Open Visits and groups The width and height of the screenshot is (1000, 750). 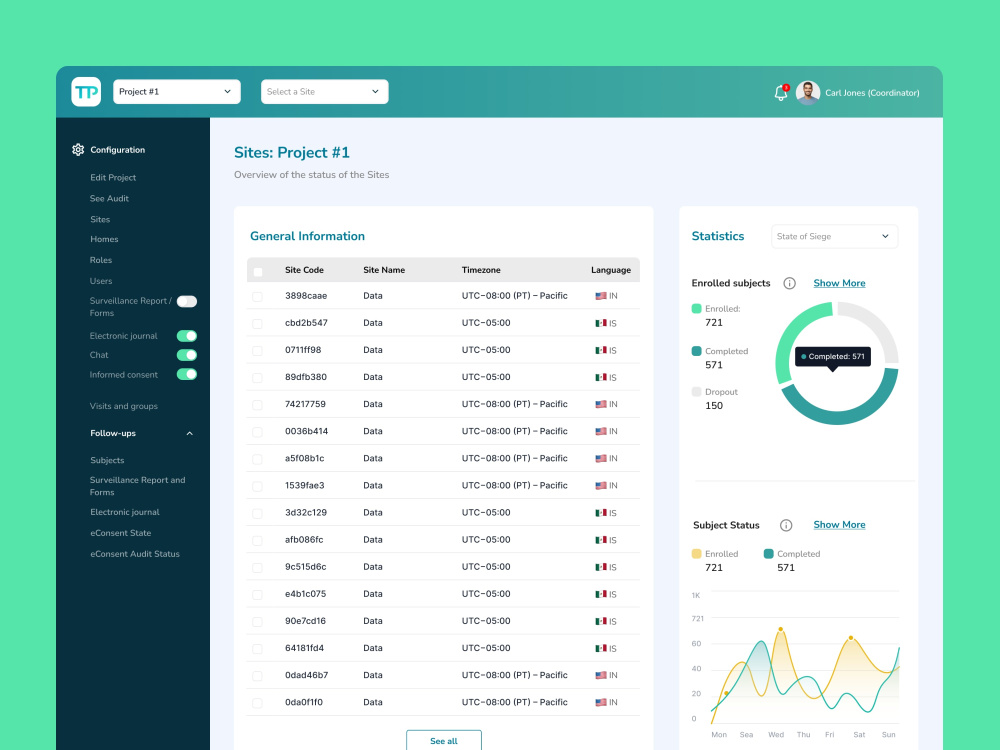click(124, 406)
